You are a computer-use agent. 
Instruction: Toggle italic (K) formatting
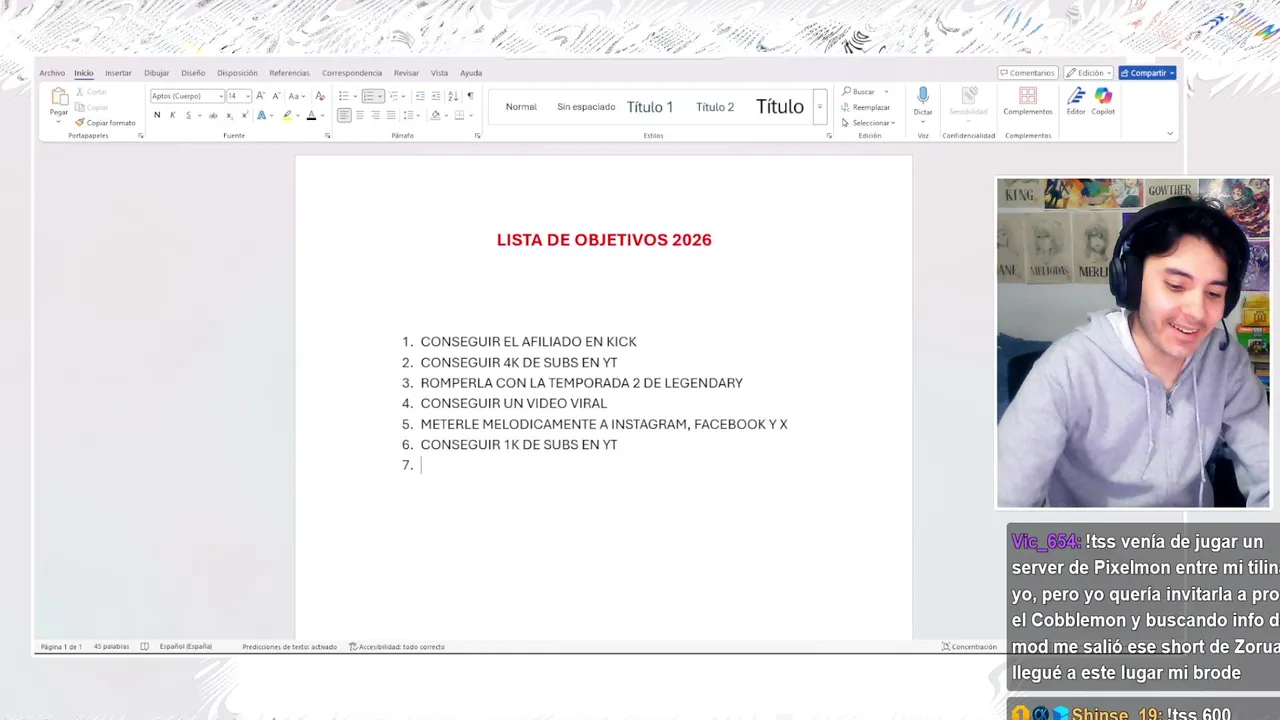click(x=172, y=115)
